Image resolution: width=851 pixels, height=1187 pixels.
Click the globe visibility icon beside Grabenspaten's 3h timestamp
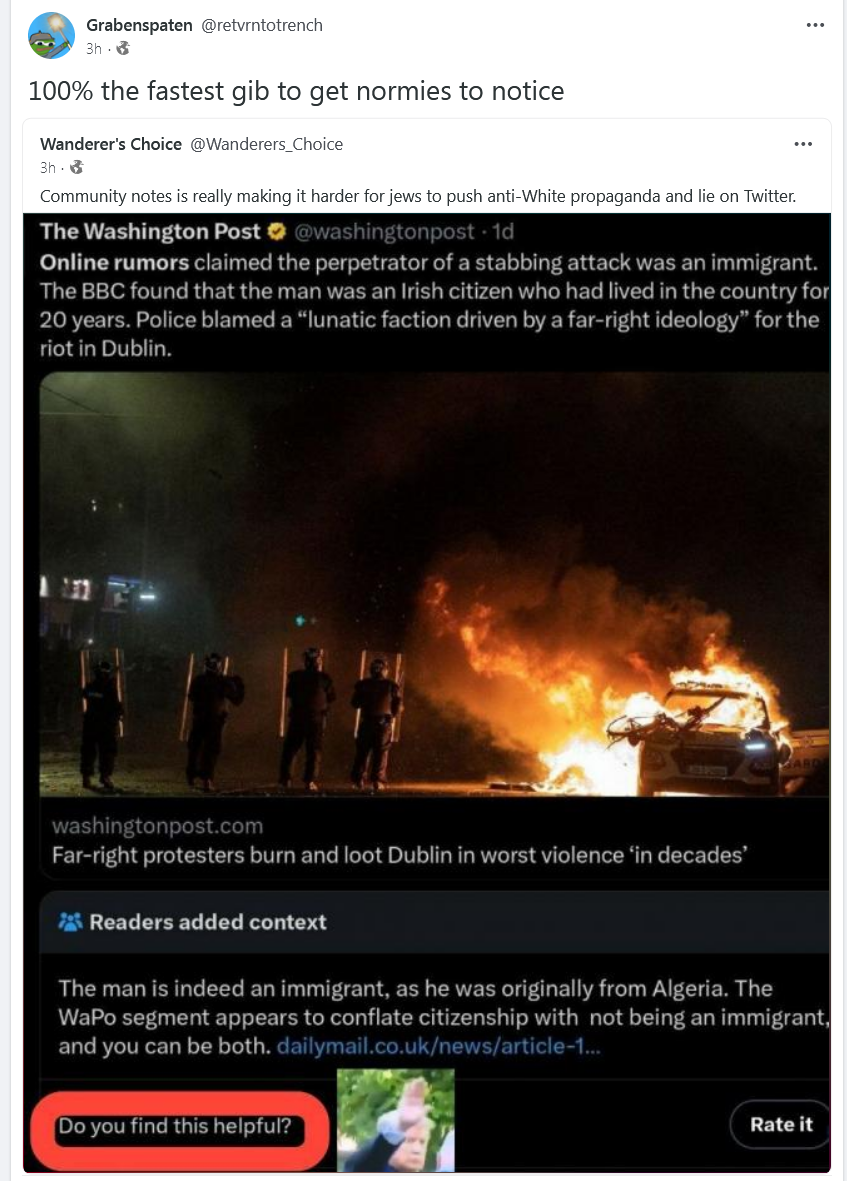pyautogui.click(x=123, y=48)
